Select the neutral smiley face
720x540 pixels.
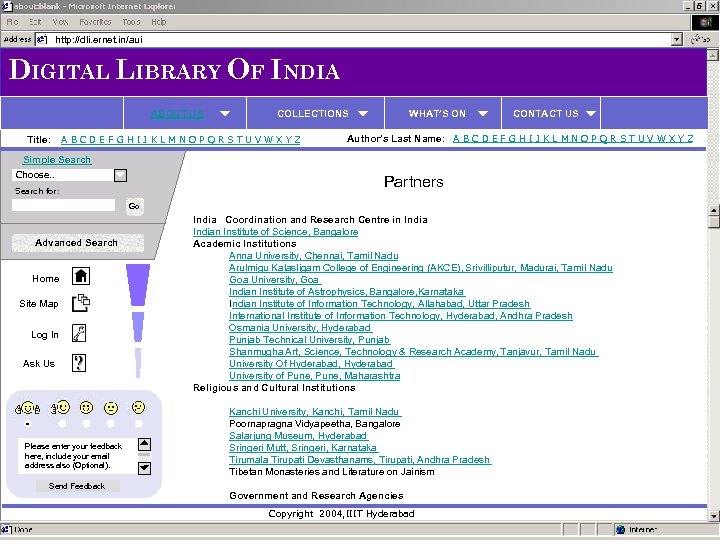coord(111,408)
